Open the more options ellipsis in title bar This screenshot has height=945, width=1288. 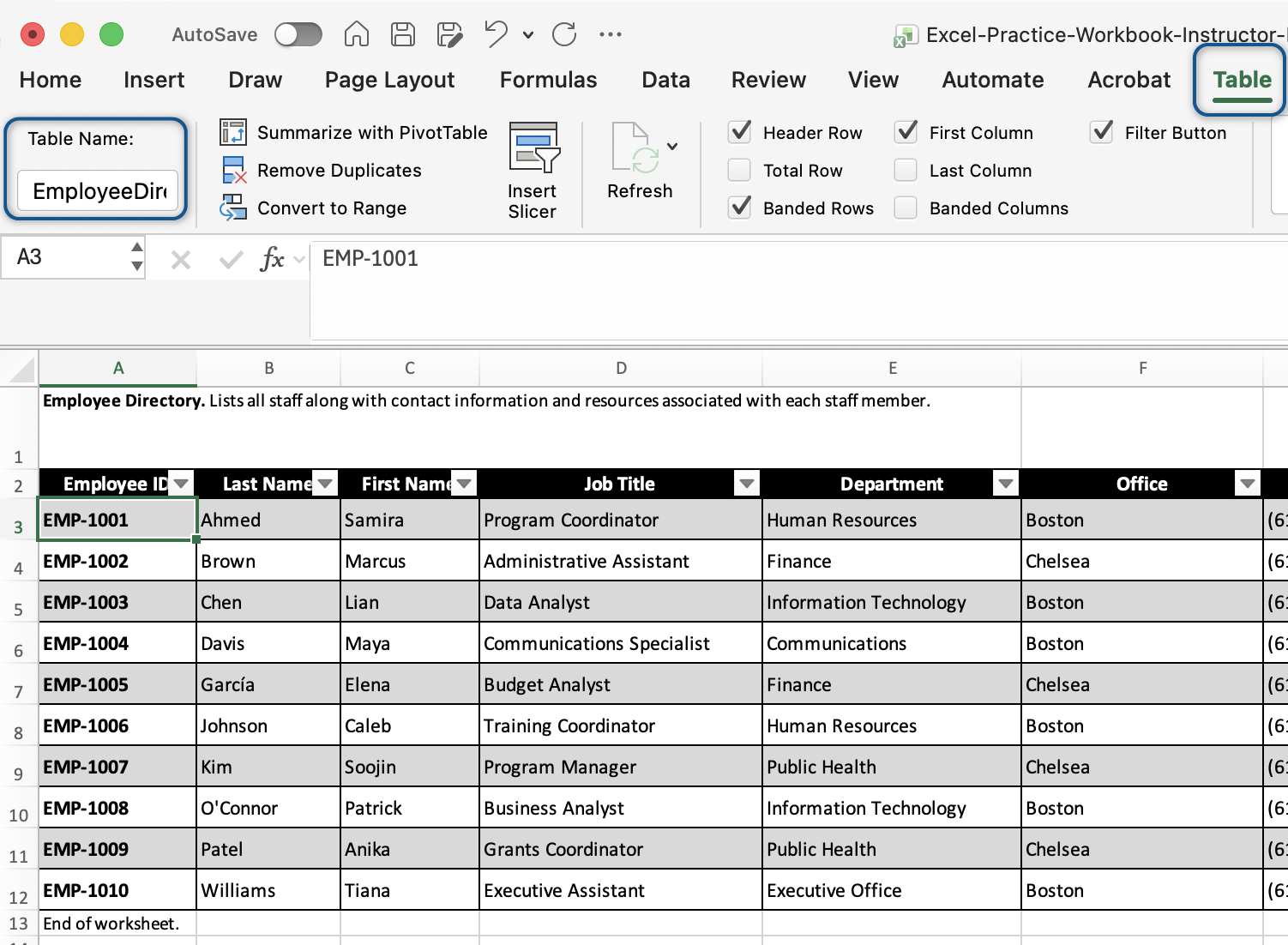[x=611, y=34]
